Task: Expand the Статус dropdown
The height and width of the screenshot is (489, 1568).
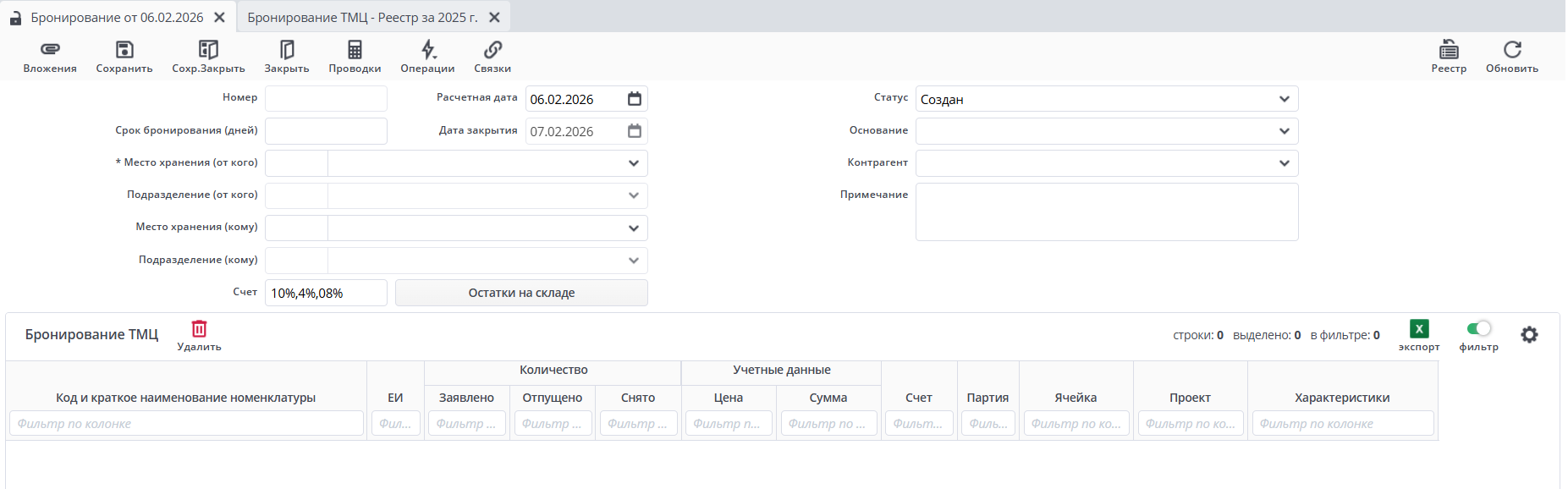Action: [x=1284, y=99]
